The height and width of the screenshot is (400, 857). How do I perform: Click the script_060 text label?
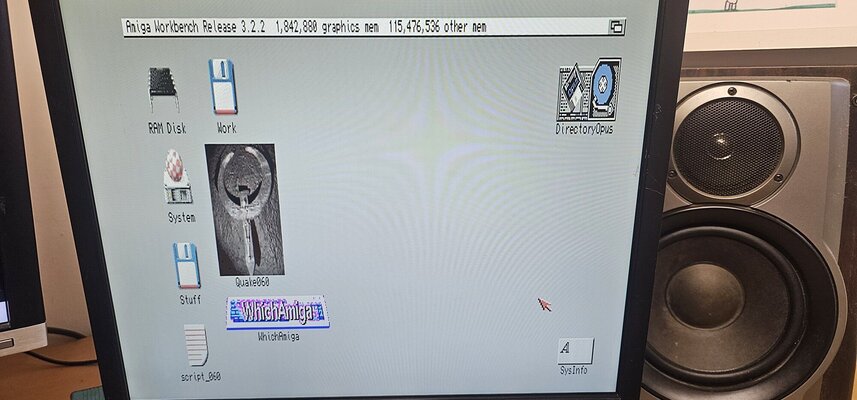coord(200,376)
